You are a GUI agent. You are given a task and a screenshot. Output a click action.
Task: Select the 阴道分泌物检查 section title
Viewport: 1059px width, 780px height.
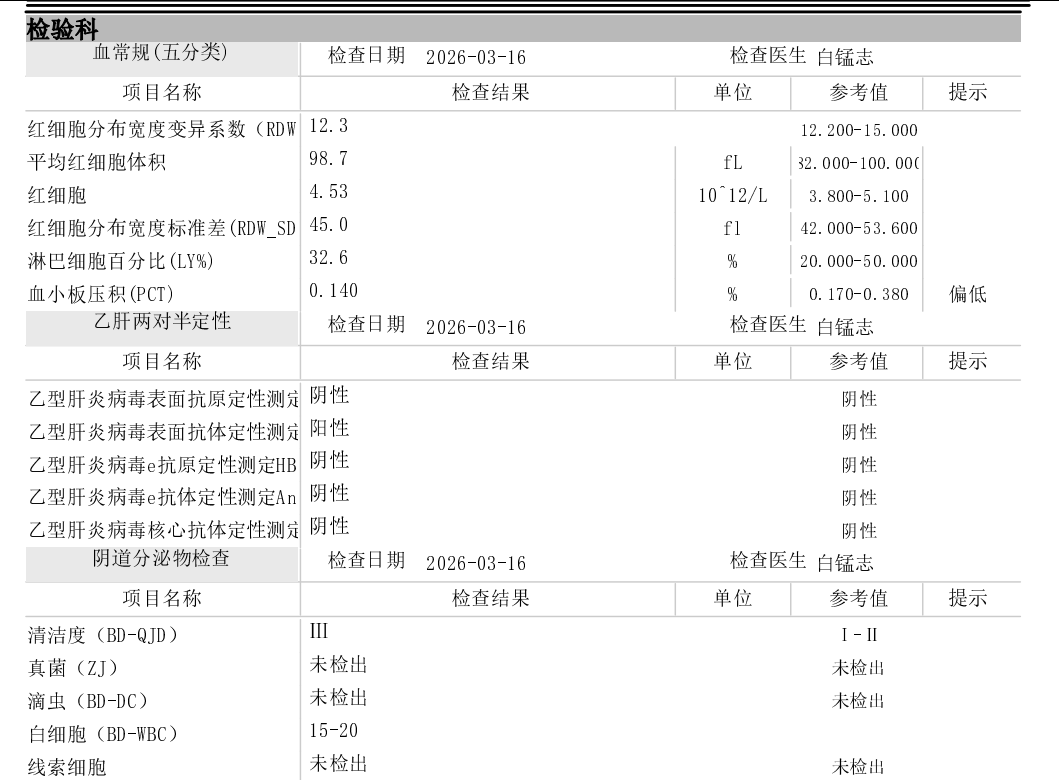click(x=161, y=559)
